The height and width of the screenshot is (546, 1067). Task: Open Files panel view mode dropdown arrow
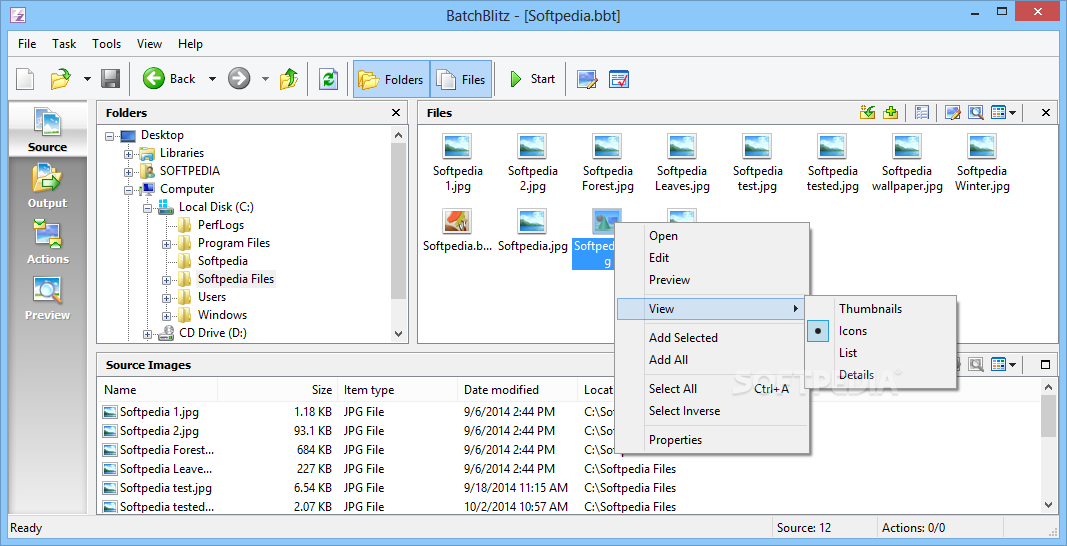pyautogui.click(x=1013, y=113)
